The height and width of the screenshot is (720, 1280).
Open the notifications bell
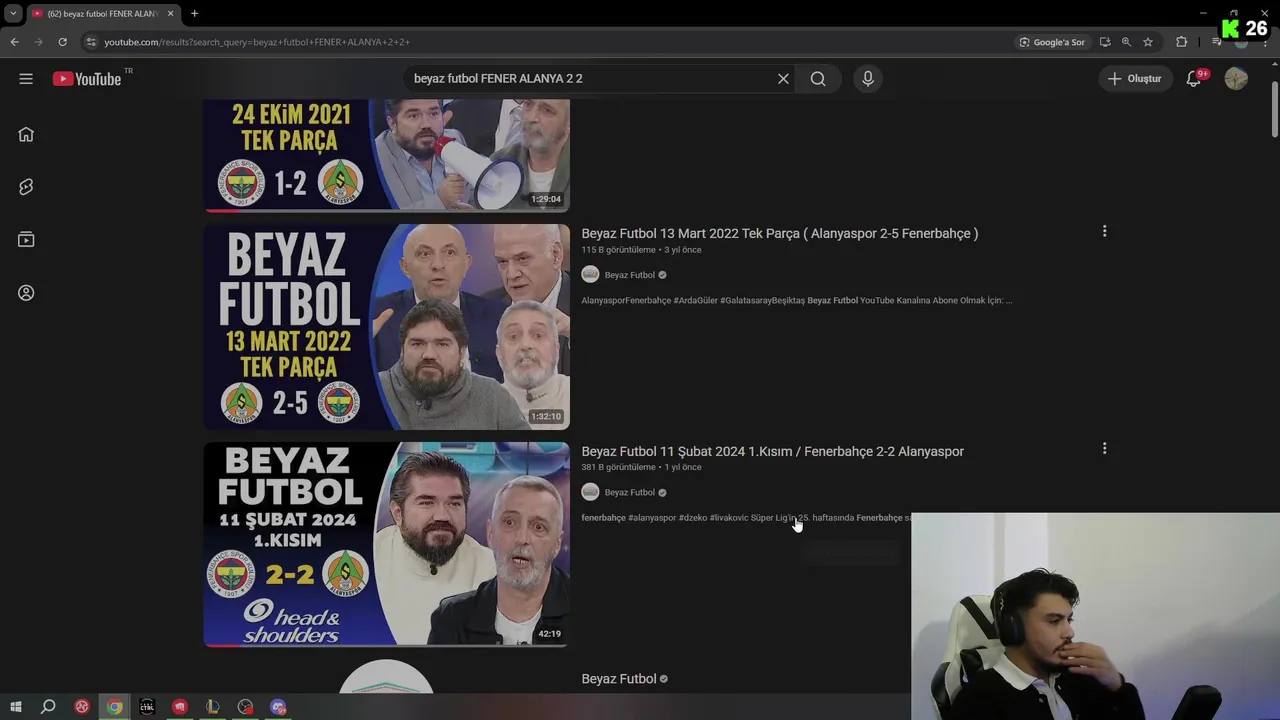[x=1194, y=79]
